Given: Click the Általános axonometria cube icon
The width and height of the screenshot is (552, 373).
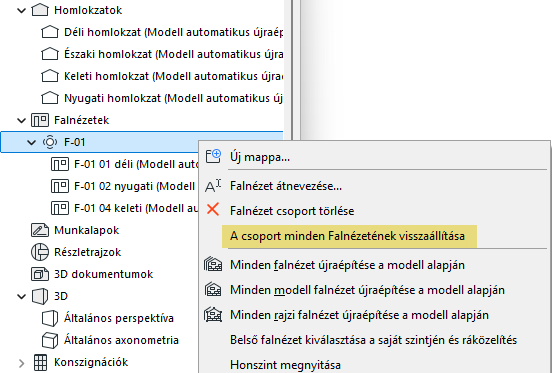Looking at the screenshot, I should point(50,340).
